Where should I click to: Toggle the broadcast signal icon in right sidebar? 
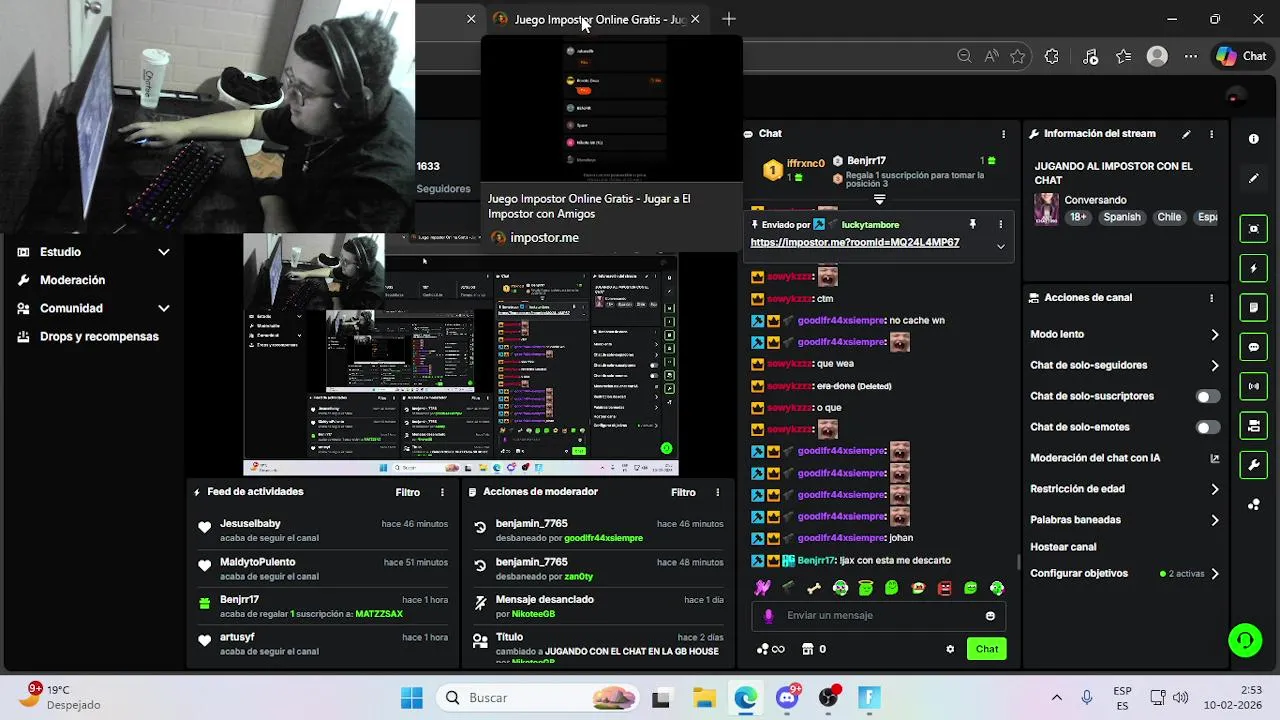(x=1254, y=386)
